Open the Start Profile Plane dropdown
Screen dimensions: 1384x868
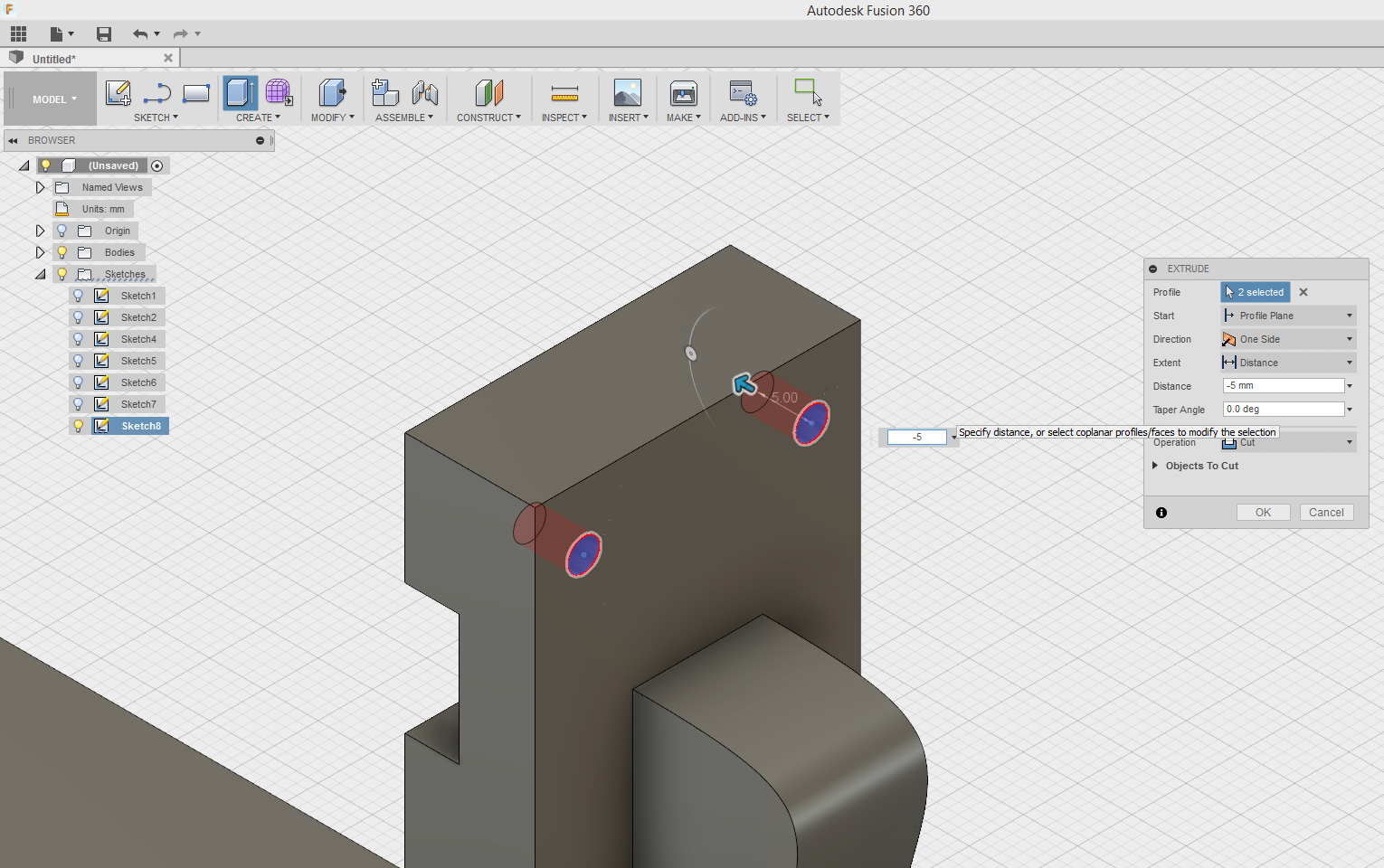pos(1288,316)
